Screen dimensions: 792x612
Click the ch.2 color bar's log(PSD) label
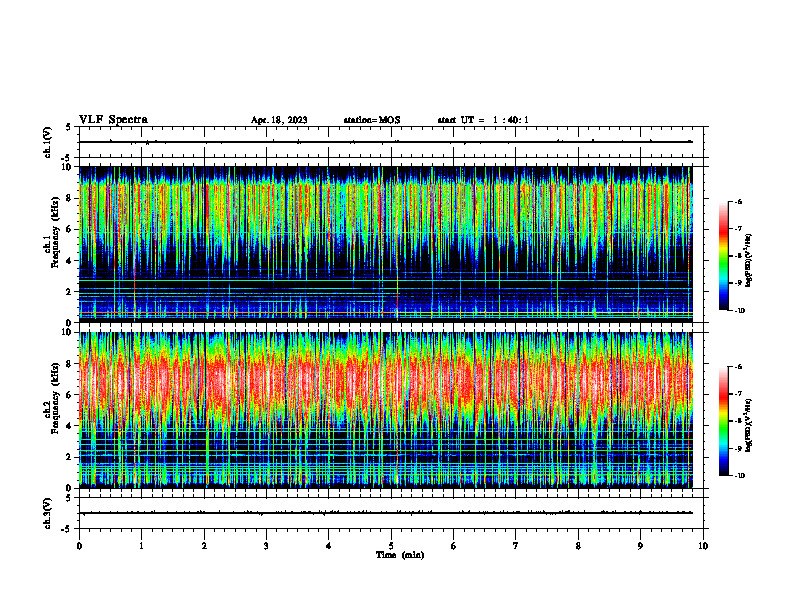(748, 425)
